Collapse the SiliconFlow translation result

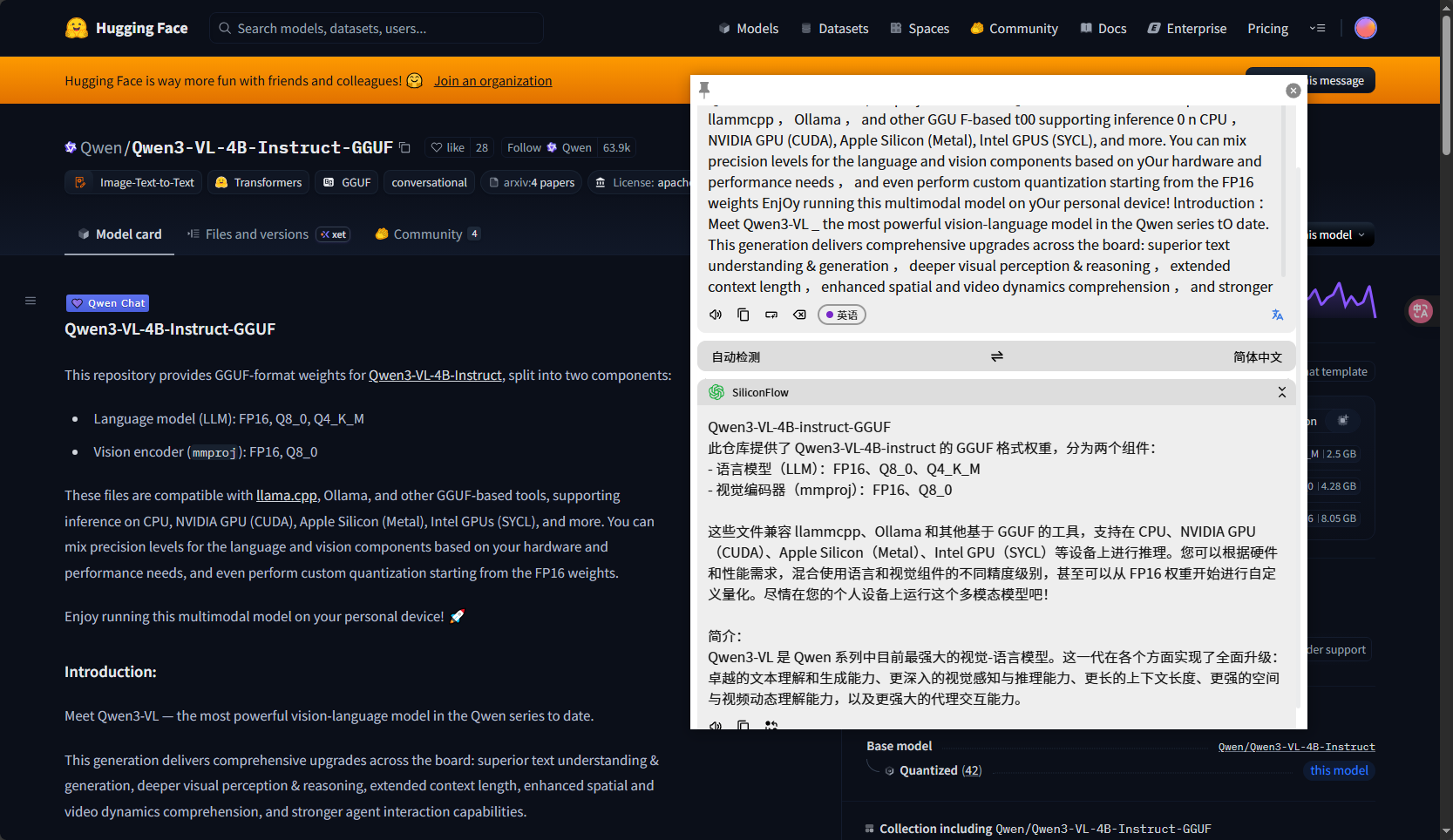[1281, 392]
